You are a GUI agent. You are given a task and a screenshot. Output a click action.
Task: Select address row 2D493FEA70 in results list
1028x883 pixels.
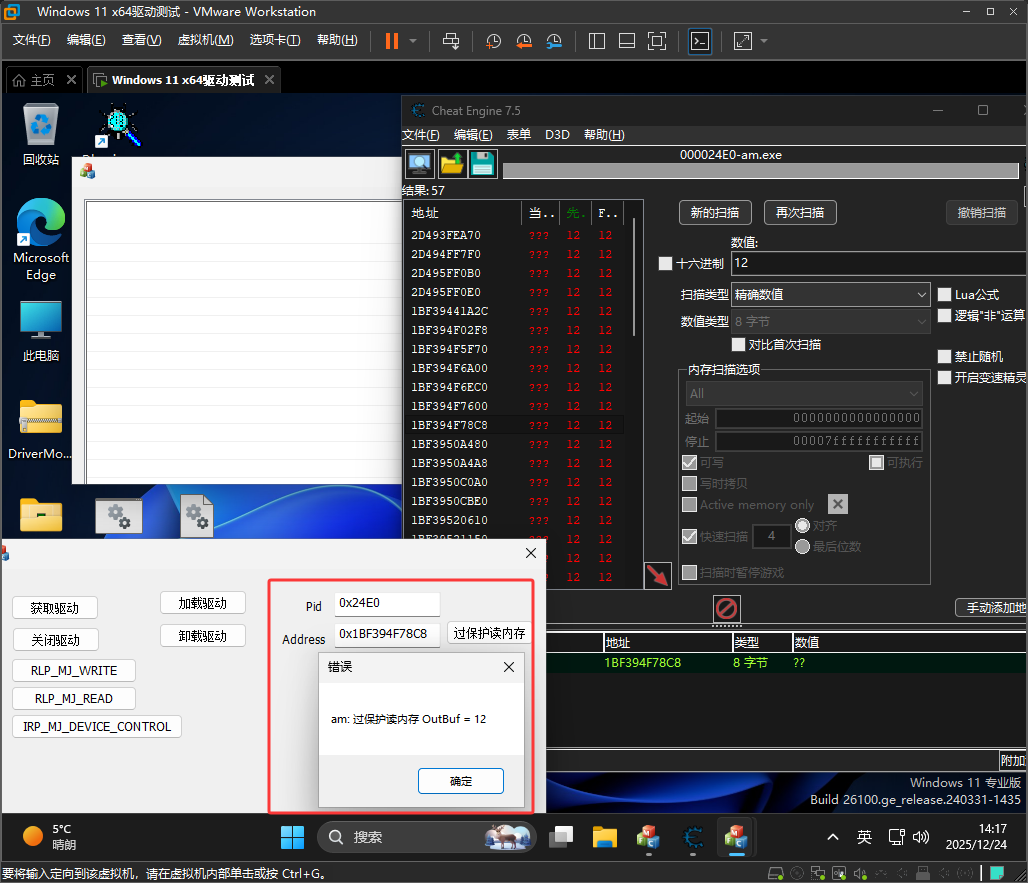[x=515, y=235]
